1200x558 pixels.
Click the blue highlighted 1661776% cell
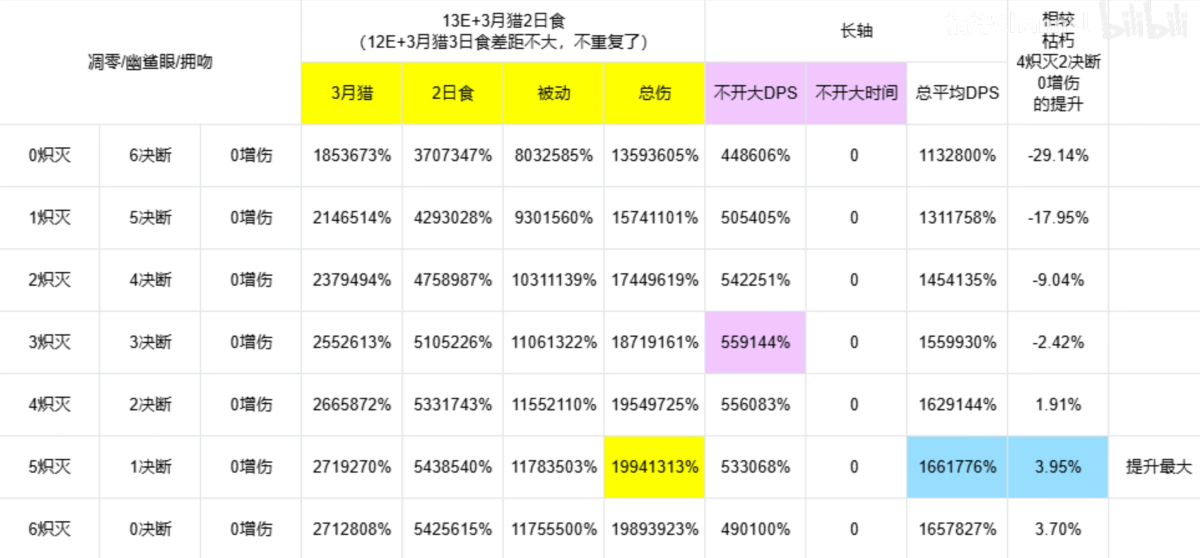tap(958, 466)
